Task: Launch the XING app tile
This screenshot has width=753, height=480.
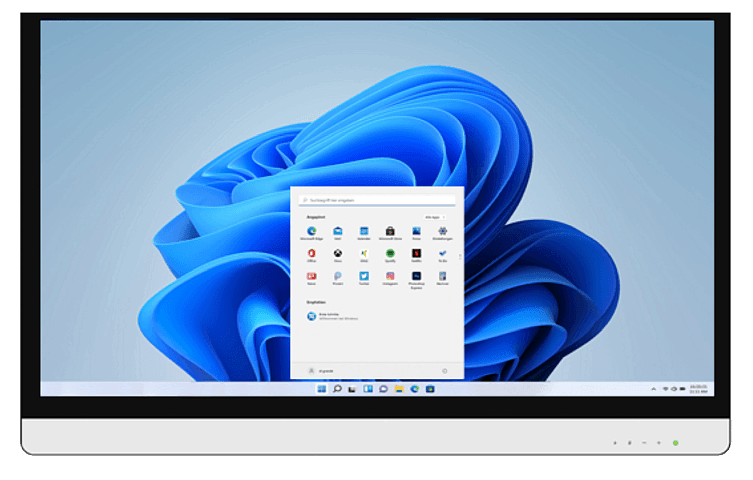Action: (364, 255)
